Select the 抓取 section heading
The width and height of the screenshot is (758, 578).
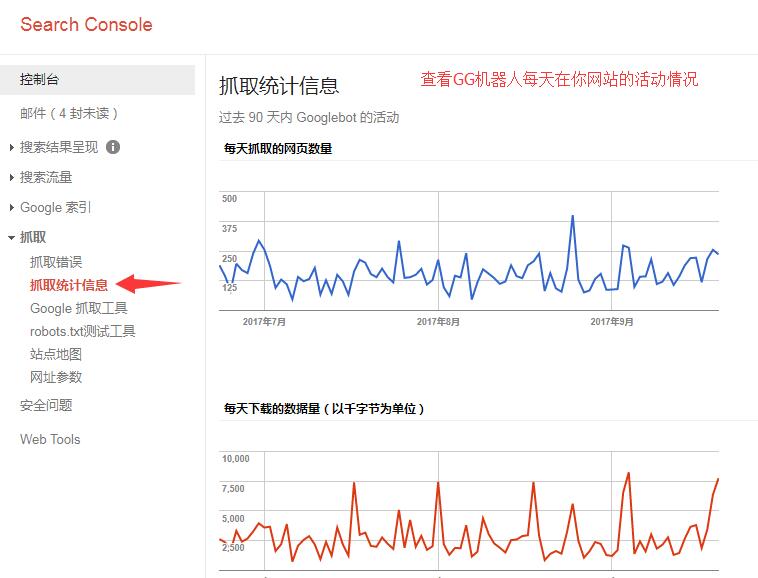pos(33,237)
